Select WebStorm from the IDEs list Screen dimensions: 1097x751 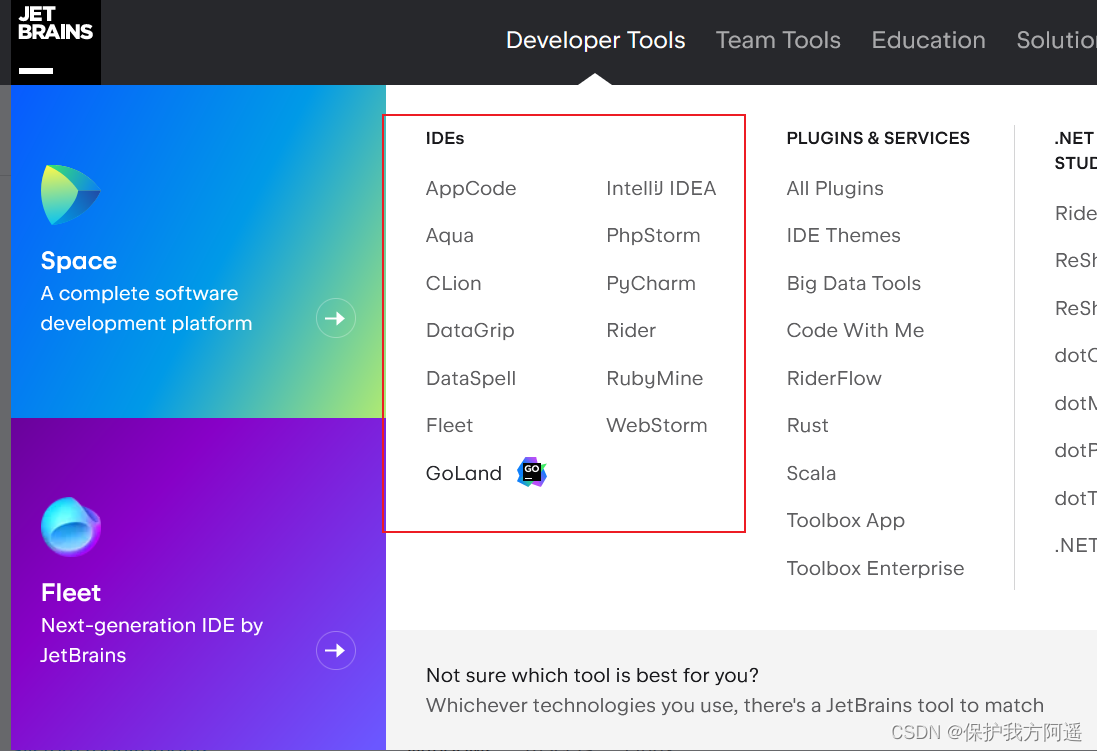coord(657,426)
